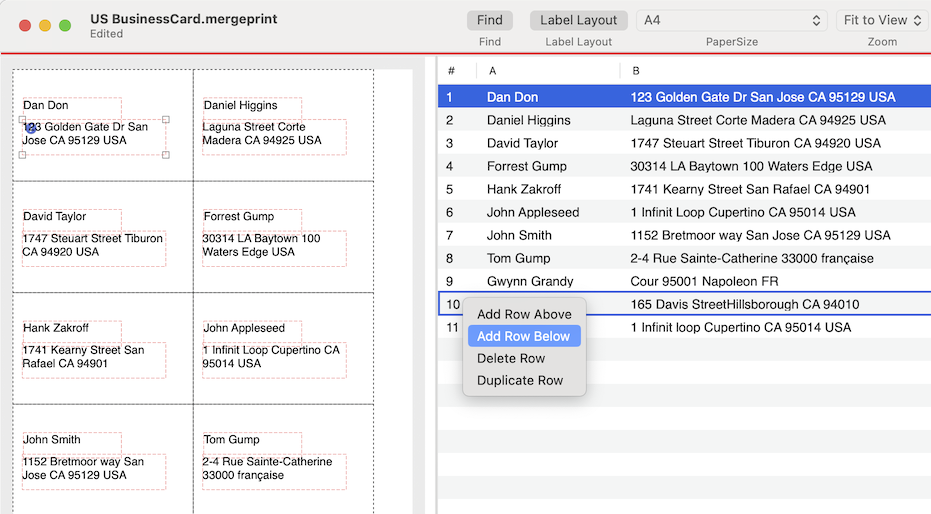The width and height of the screenshot is (931, 514).
Task: Select the Hank Zakroff cell in table
Action: point(524,189)
